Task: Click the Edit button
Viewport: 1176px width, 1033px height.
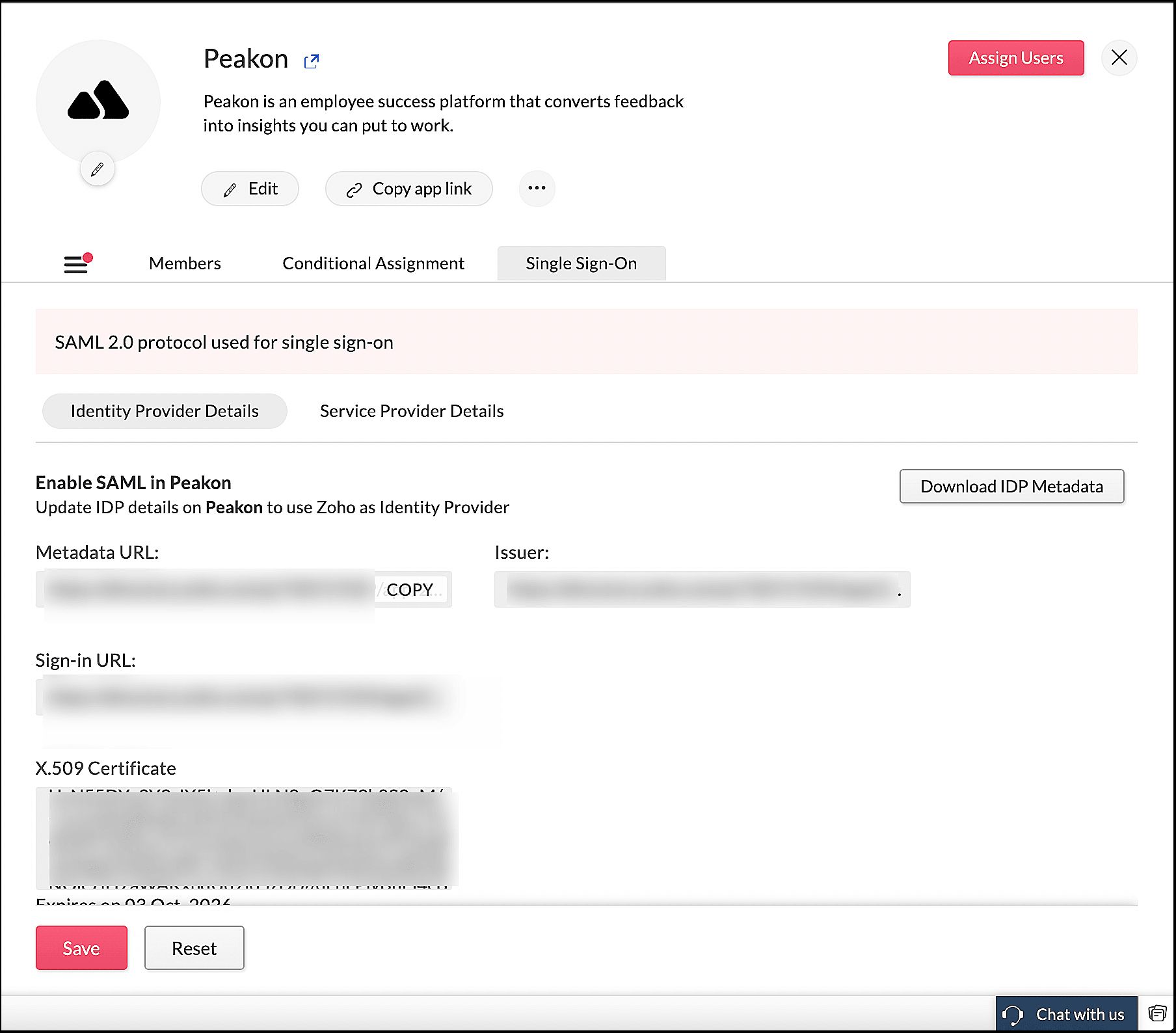Action: point(250,189)
